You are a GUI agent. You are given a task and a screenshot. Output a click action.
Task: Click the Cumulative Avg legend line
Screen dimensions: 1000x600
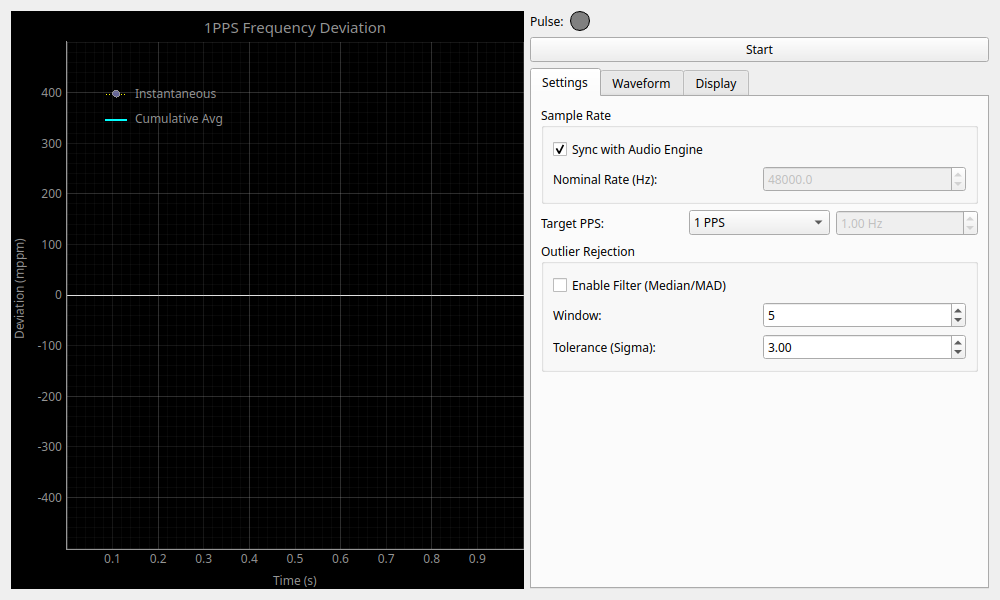coord(116,118)
